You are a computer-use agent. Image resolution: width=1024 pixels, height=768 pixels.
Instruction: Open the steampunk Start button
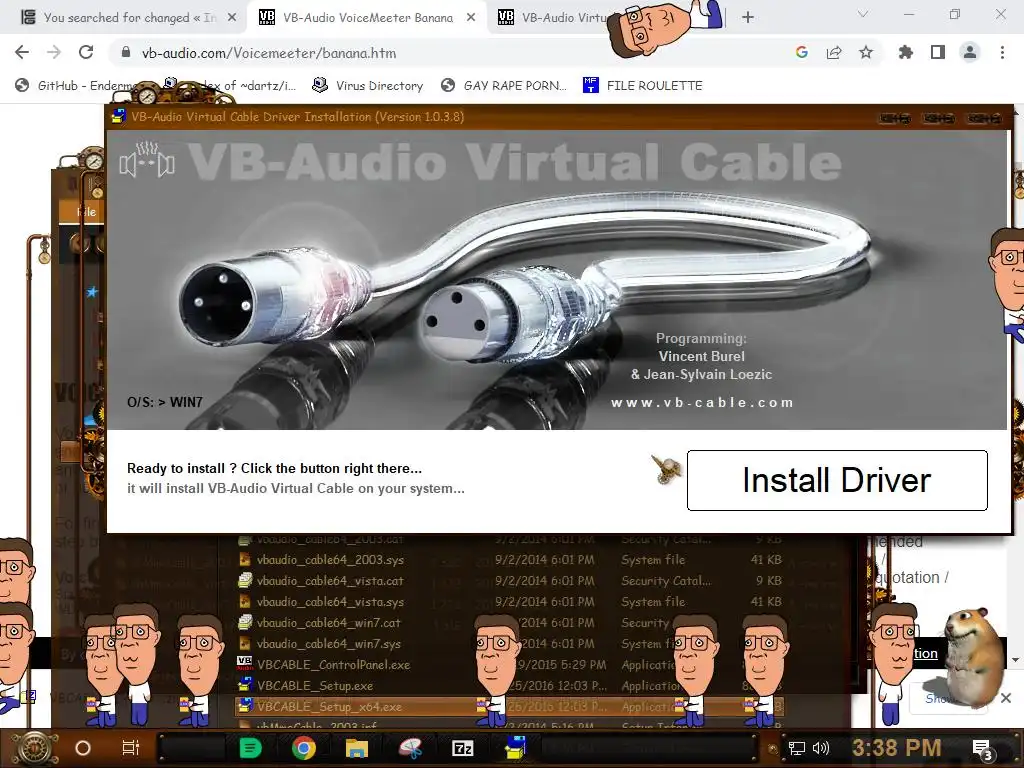pos(35,748)
